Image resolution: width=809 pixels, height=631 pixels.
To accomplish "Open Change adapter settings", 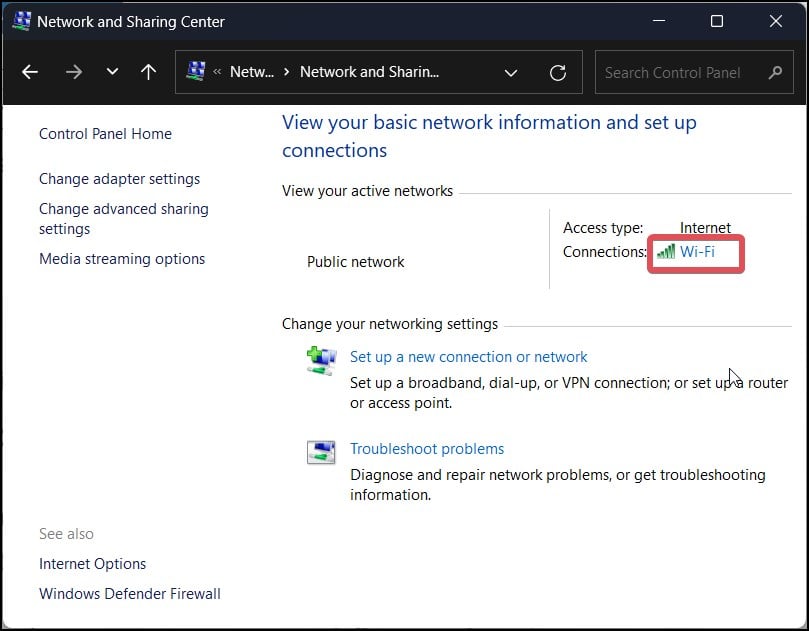I will coord(119,179).
